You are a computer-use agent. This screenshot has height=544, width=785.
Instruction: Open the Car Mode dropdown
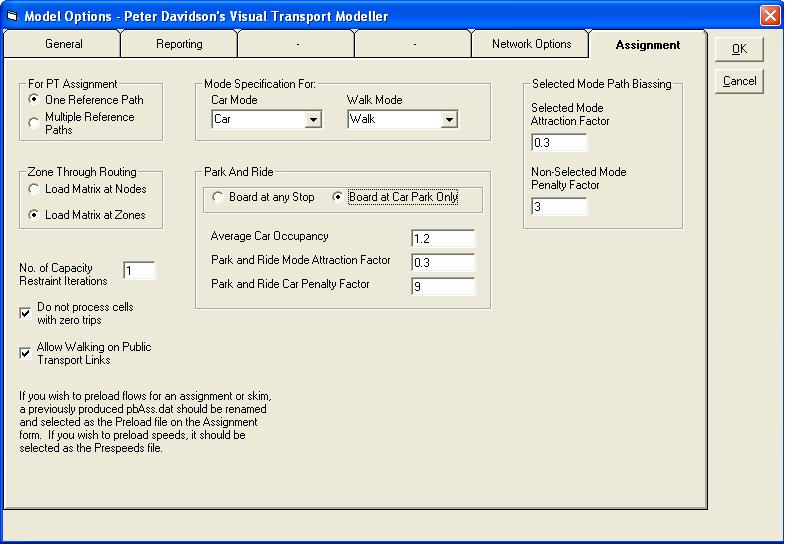pyautogui.click(x=313, y=120)
